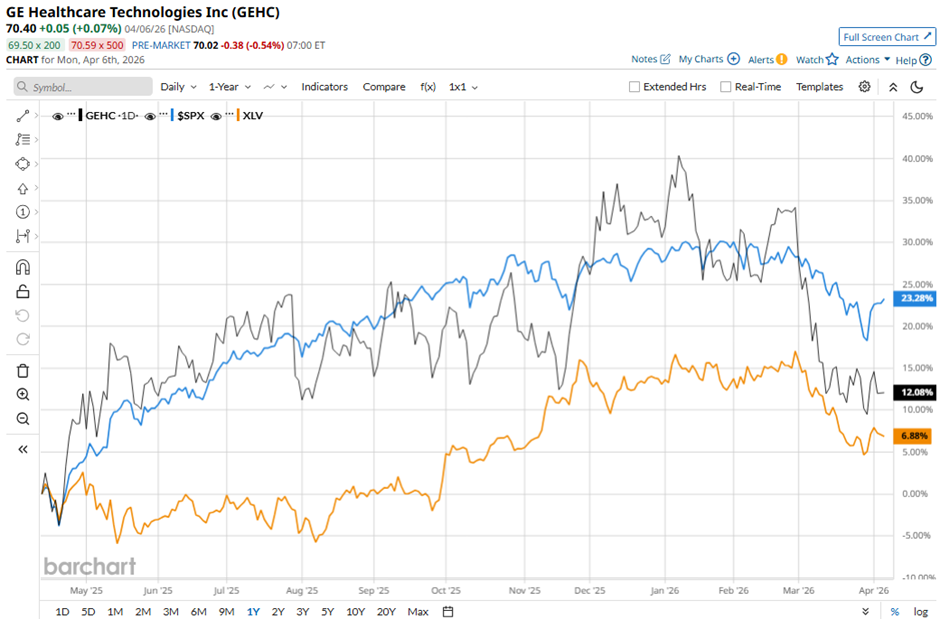This screenshot has height=619, width=940.
Task: Select the 20Y time range
Action: [x=386, y=611]
